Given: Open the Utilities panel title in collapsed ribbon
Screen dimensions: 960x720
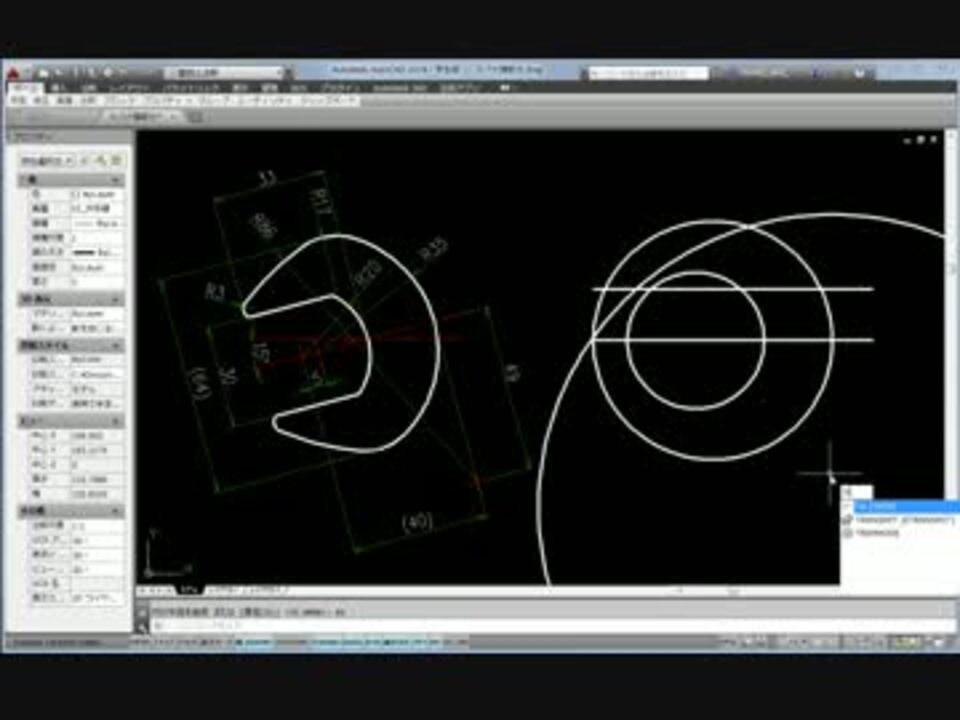Looking at the screenshot, I should (266, 100).
